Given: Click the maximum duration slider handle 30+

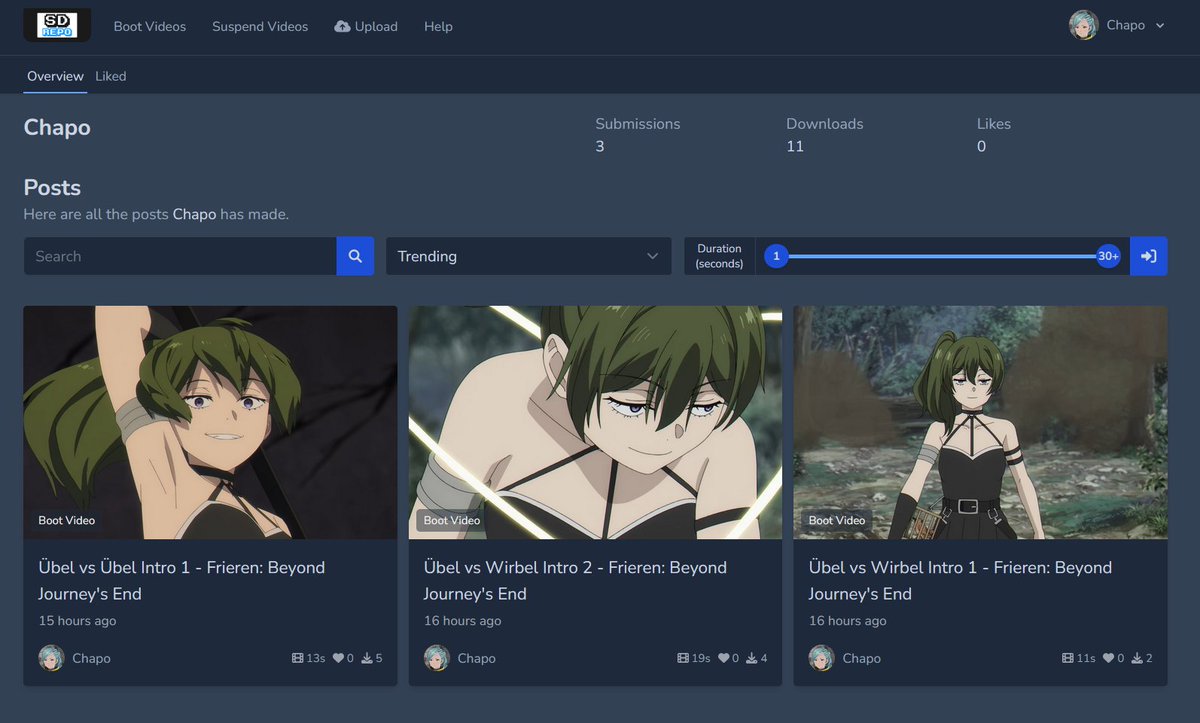Looking at the screenshot, I should click(x=1108, y=256).
